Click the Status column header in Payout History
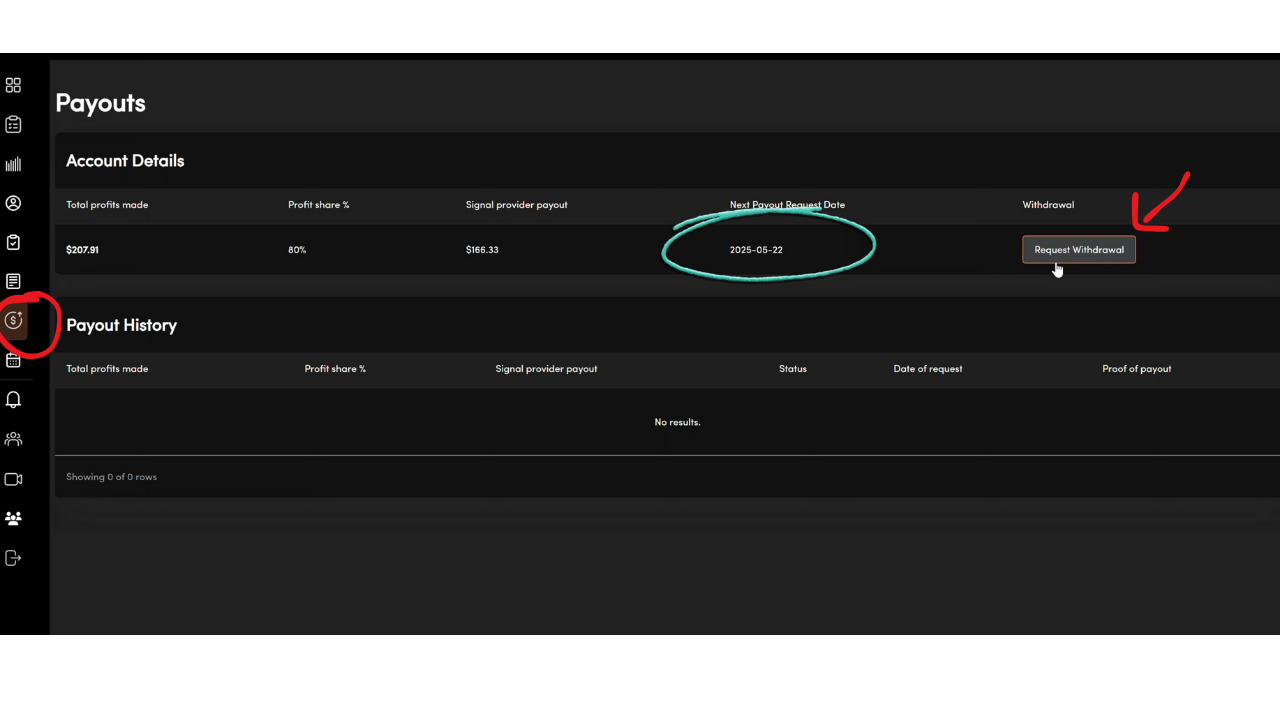1280x720 pixels. pyautogui.click(x=792, y=369)
